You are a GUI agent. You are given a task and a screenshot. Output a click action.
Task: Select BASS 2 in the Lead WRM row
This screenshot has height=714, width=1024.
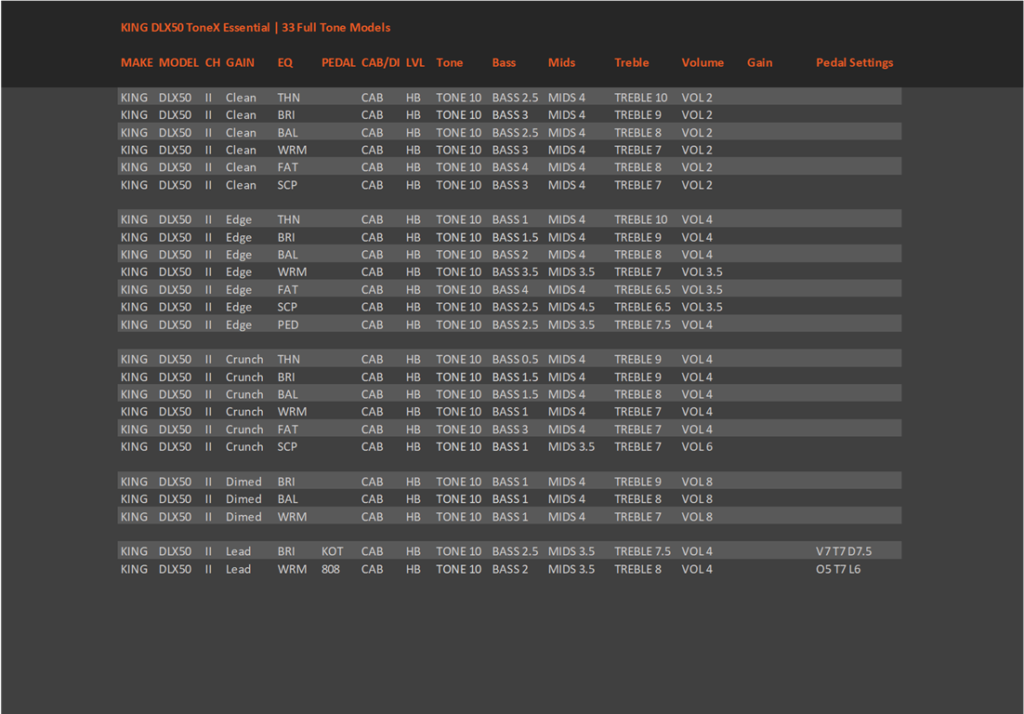509,569
